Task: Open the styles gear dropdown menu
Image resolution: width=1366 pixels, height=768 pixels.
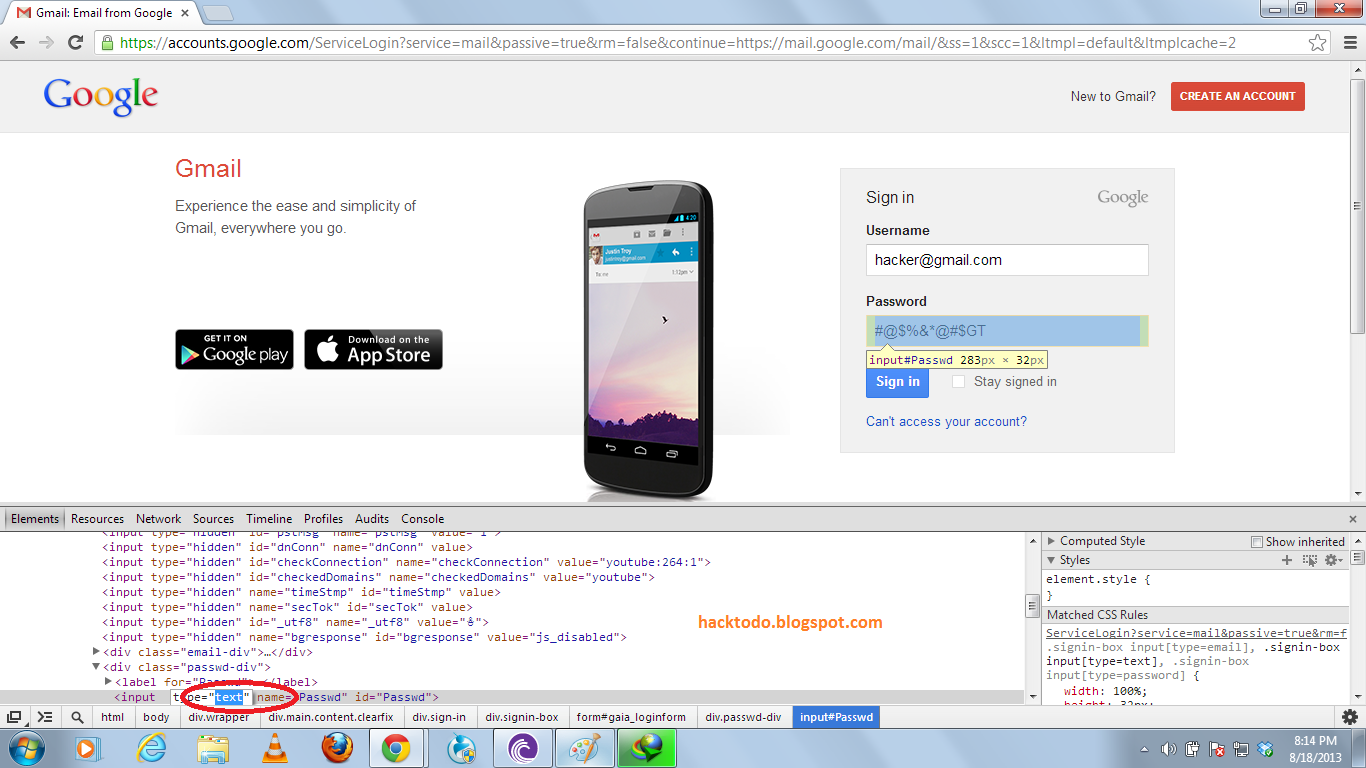Action: pyautogui.click(x=1333, y=560)
